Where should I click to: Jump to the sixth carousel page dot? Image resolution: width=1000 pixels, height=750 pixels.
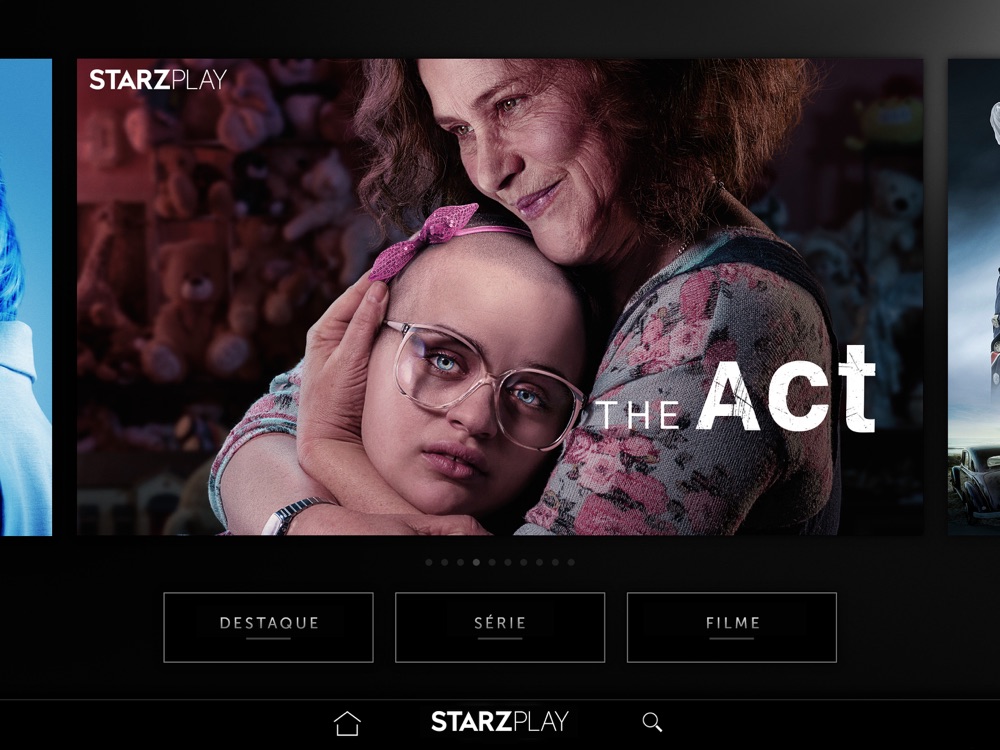508,562
